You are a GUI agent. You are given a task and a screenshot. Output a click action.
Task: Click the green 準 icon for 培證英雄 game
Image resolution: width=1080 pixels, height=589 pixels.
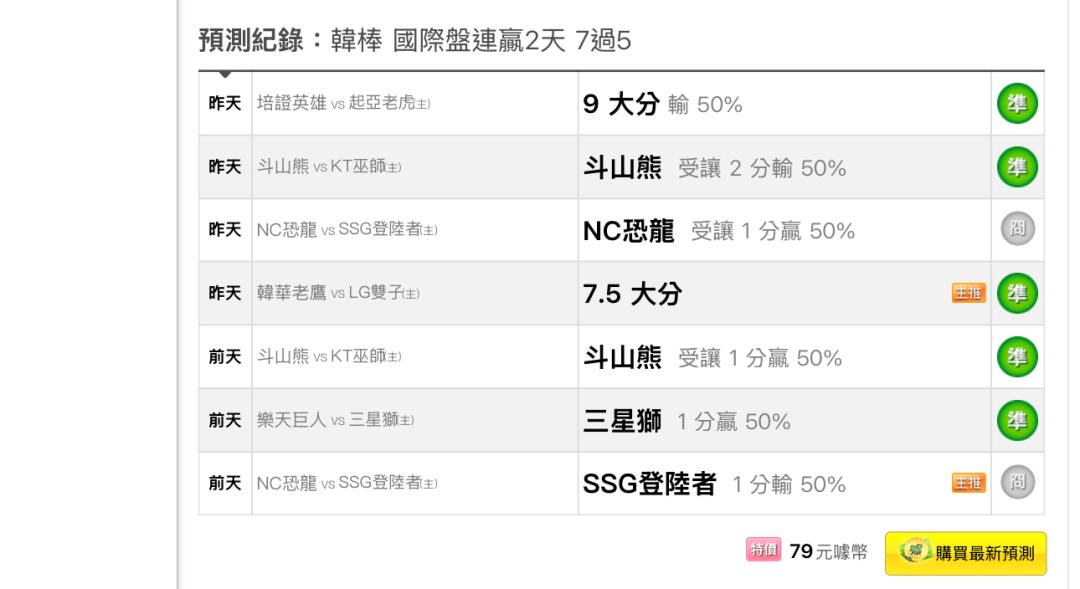click(x=1017, y=104)
